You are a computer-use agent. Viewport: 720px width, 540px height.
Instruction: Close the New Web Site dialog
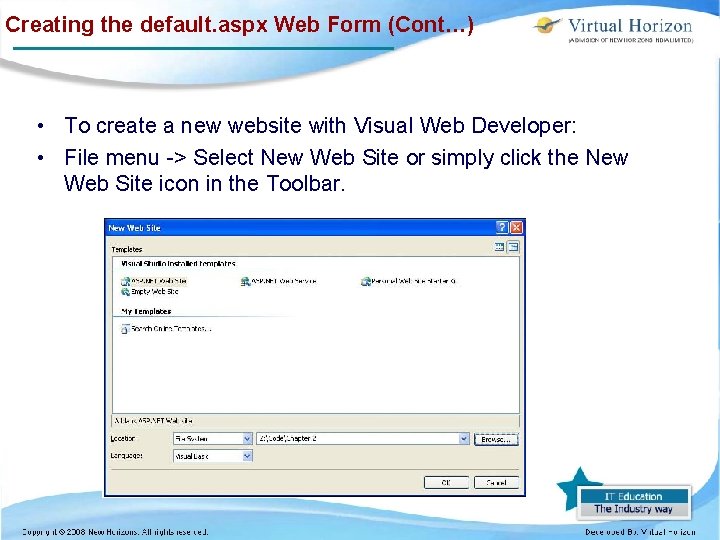click(x=517, y=227)
